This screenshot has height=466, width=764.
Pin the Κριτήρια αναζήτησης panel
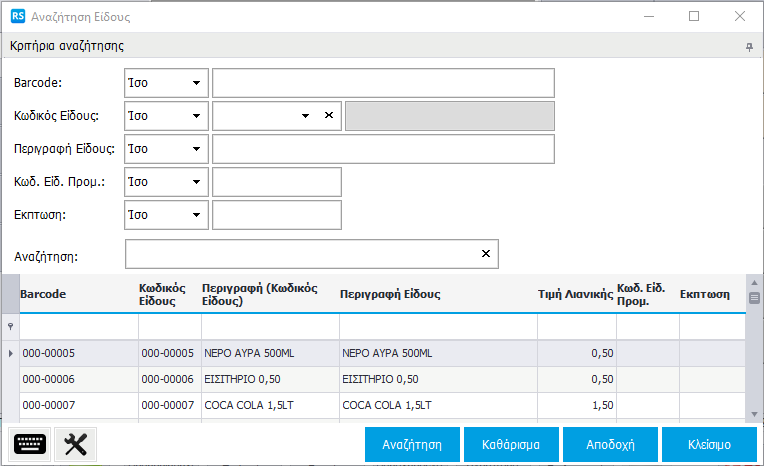(x=749, y=47)
